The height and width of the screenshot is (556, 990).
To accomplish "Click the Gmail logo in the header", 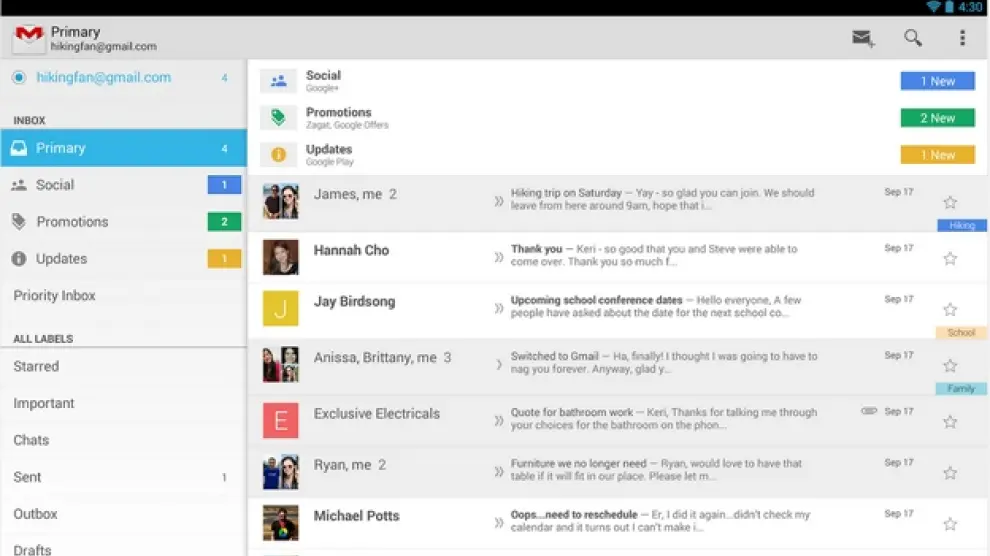I will tap(28, 38).
